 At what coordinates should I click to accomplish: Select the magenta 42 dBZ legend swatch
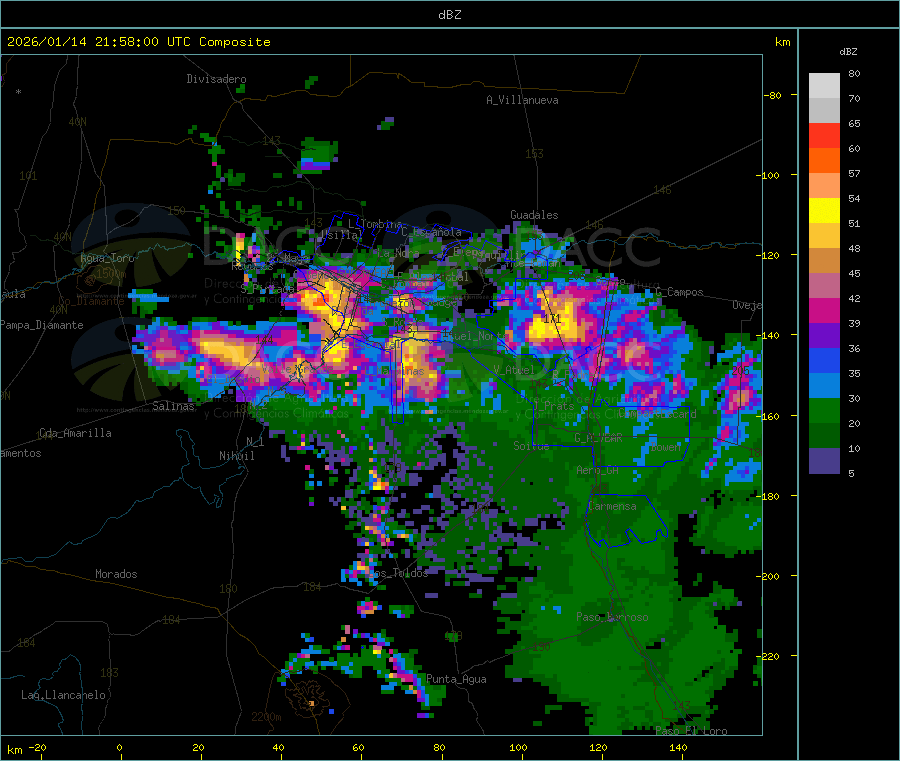[x=824, y=310]
